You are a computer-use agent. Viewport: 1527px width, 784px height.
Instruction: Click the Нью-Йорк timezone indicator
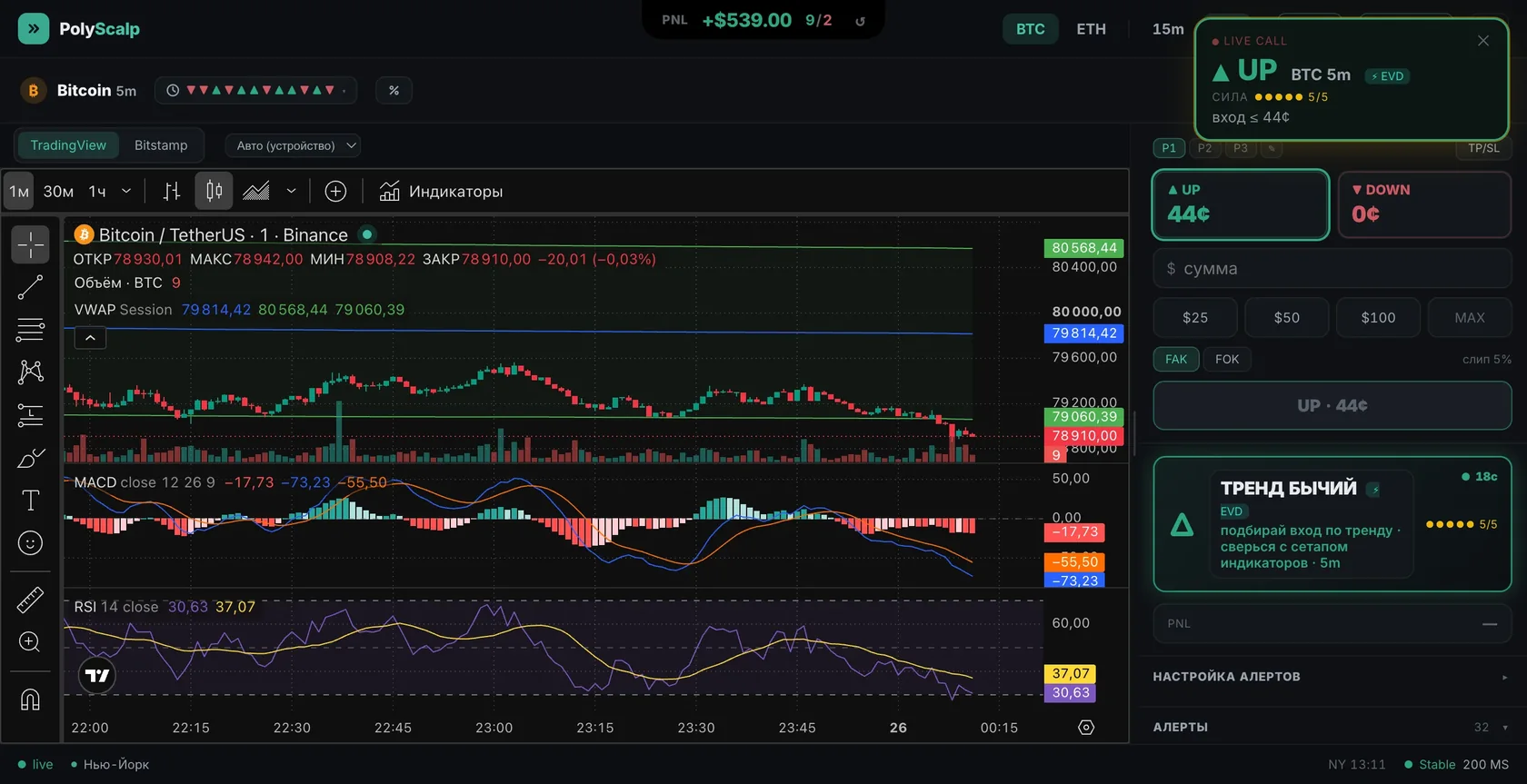click(x=110, y=765)
